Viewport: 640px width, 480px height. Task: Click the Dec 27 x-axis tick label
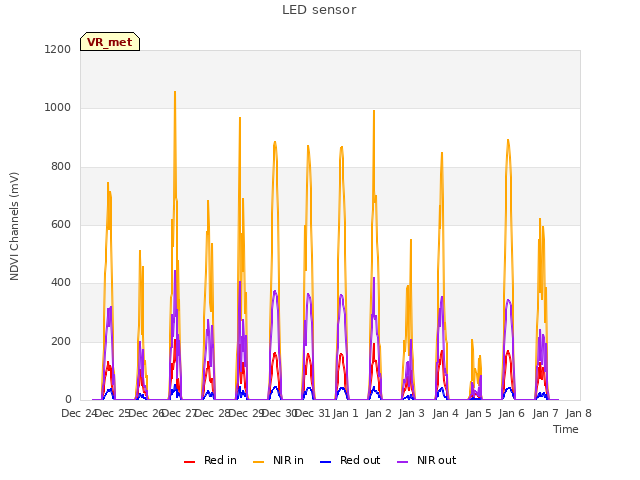[180, 413]
